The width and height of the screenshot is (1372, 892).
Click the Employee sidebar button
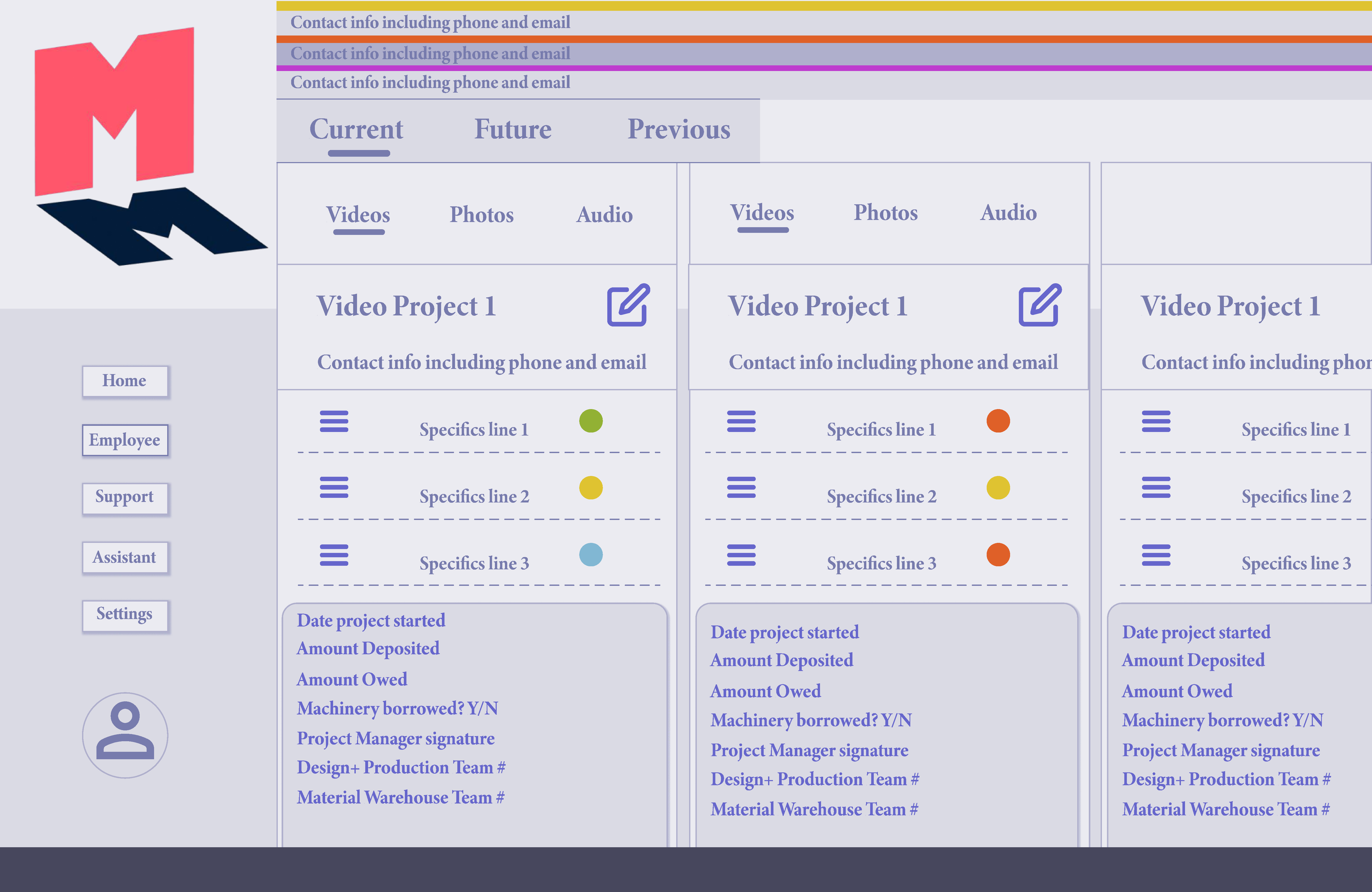[x=125, y=440]
